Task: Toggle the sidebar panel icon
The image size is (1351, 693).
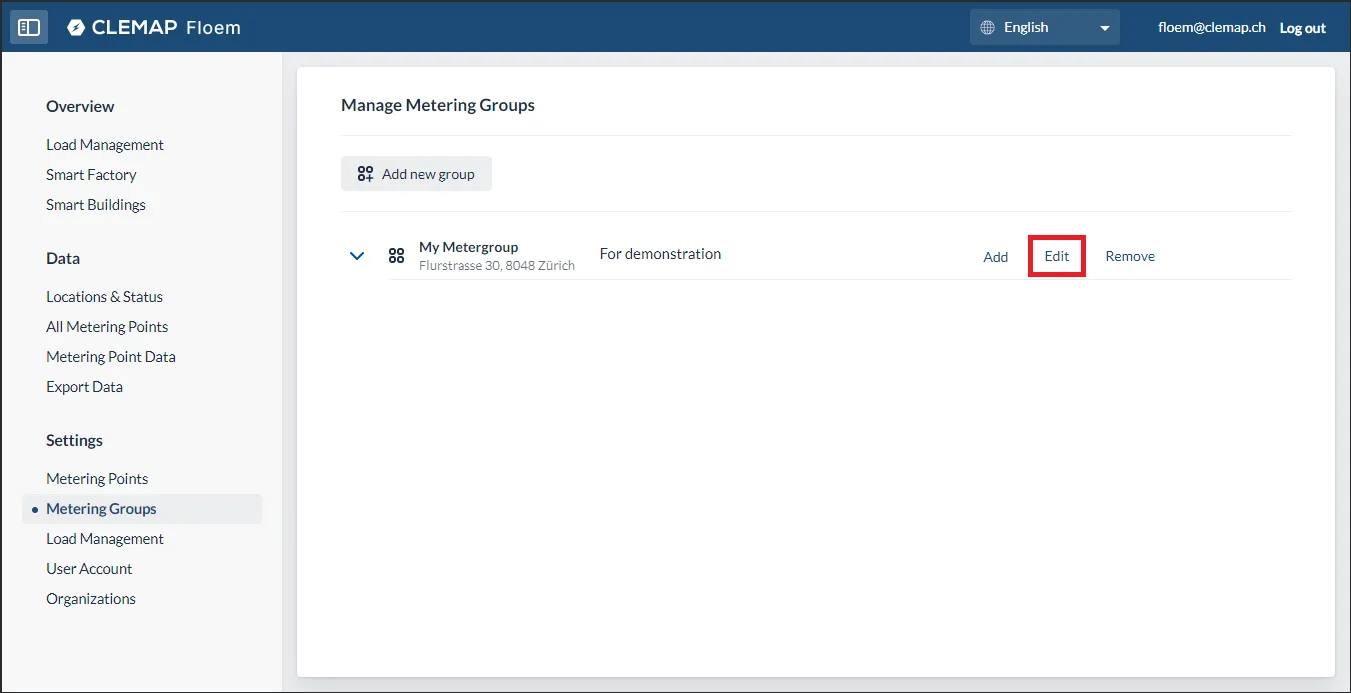Action: (29, 27)
